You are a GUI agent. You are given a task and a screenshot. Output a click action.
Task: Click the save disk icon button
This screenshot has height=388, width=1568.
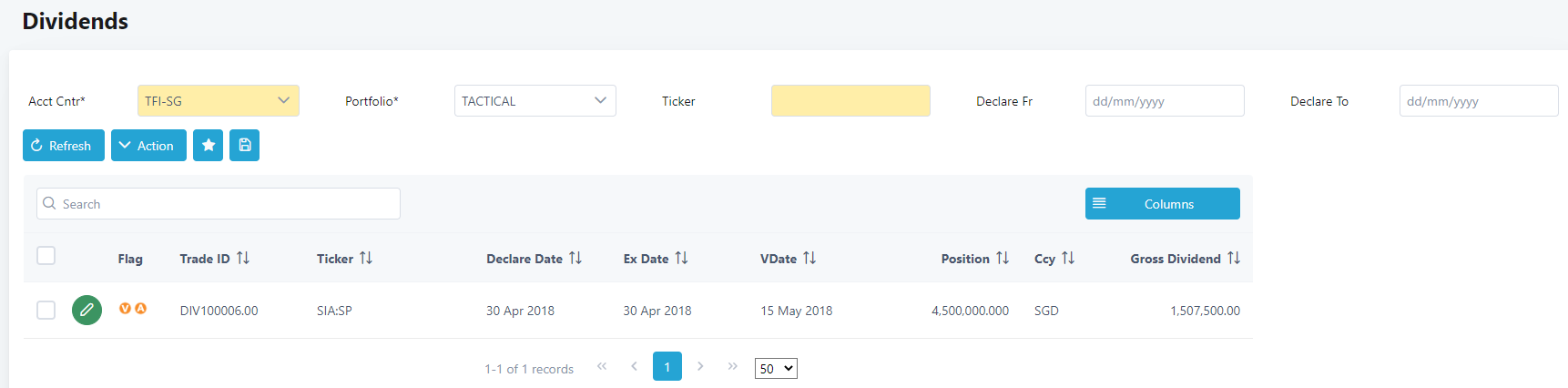click(245, 146)
